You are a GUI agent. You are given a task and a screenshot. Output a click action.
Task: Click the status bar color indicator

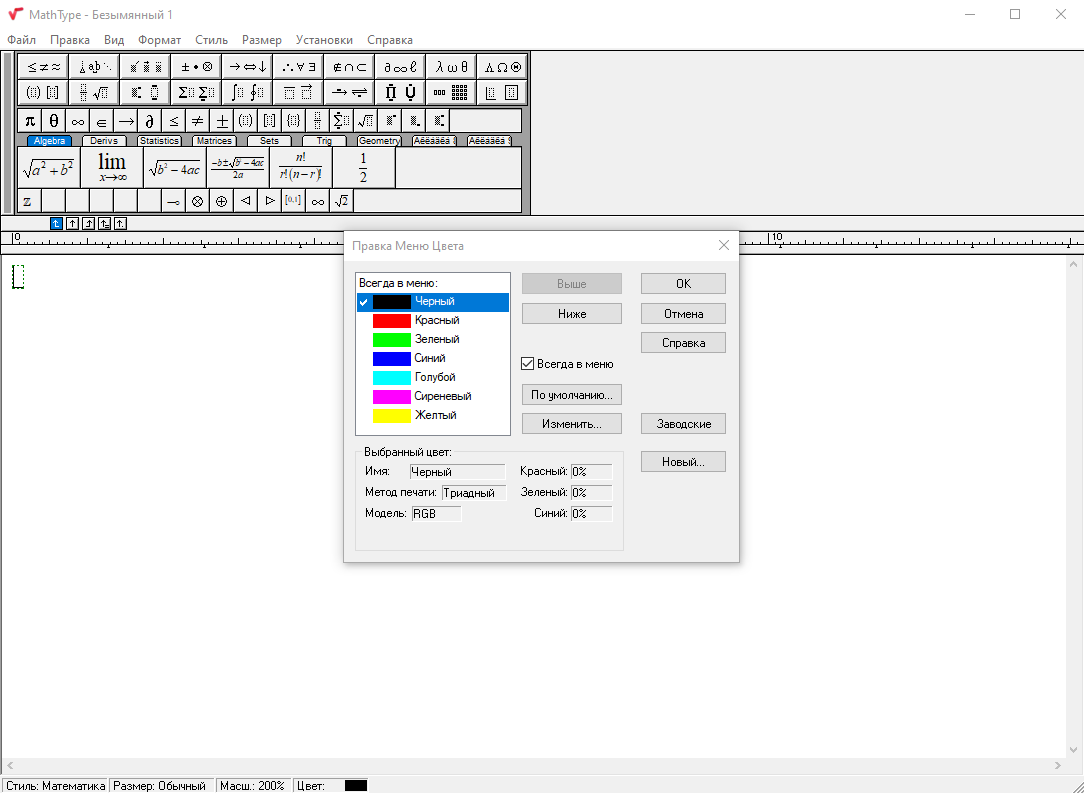pyautogui.click(x=356, y=785)
